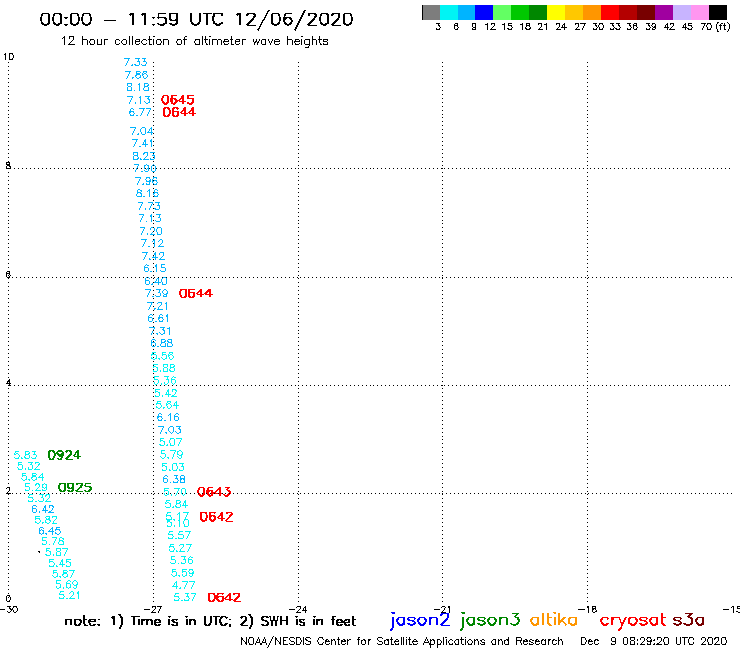
Task: Pick the yellow swatch in the color scale
Action: [556, 12]
